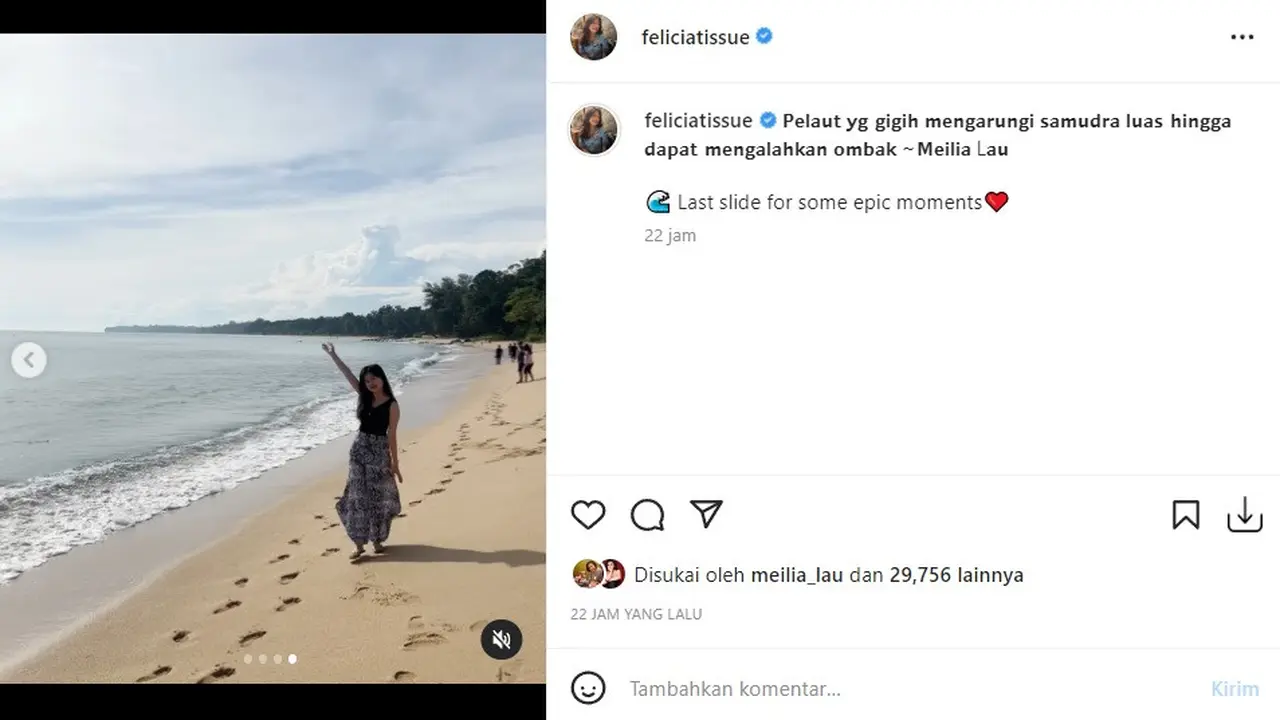Open comments with the speech bubble icon
The image size is (1280, 720).
point(647,515)
